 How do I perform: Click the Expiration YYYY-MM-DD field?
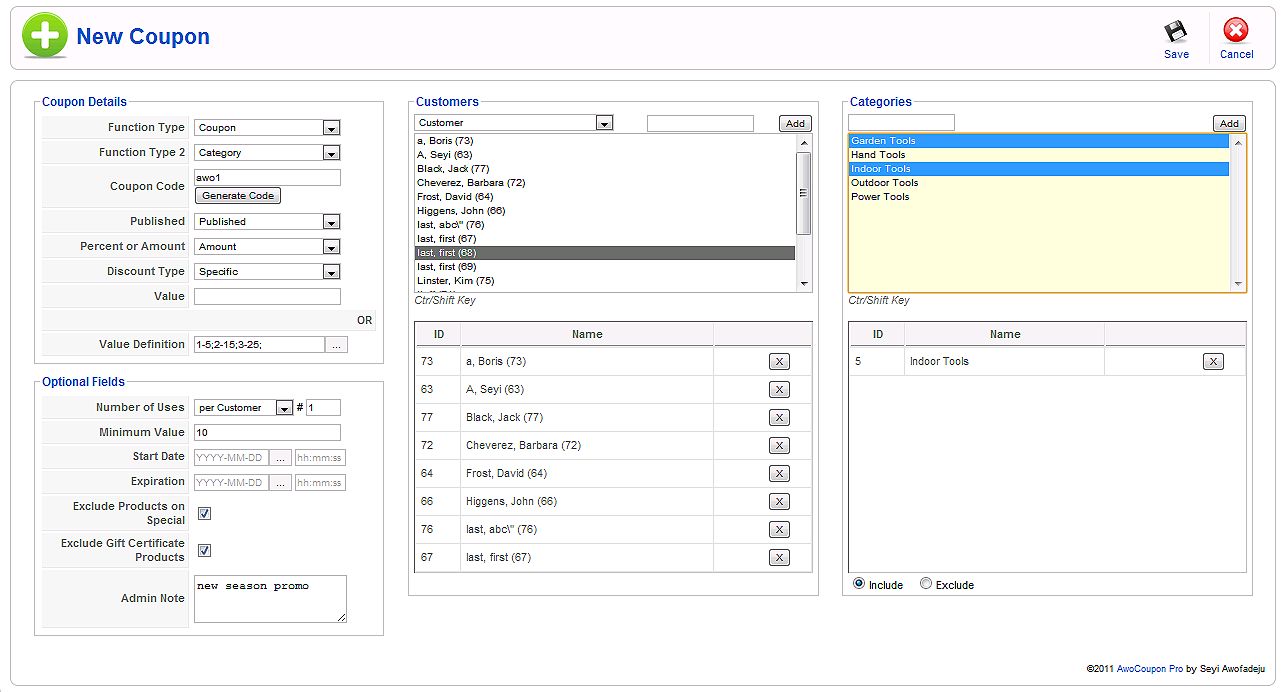coord(231,483)
